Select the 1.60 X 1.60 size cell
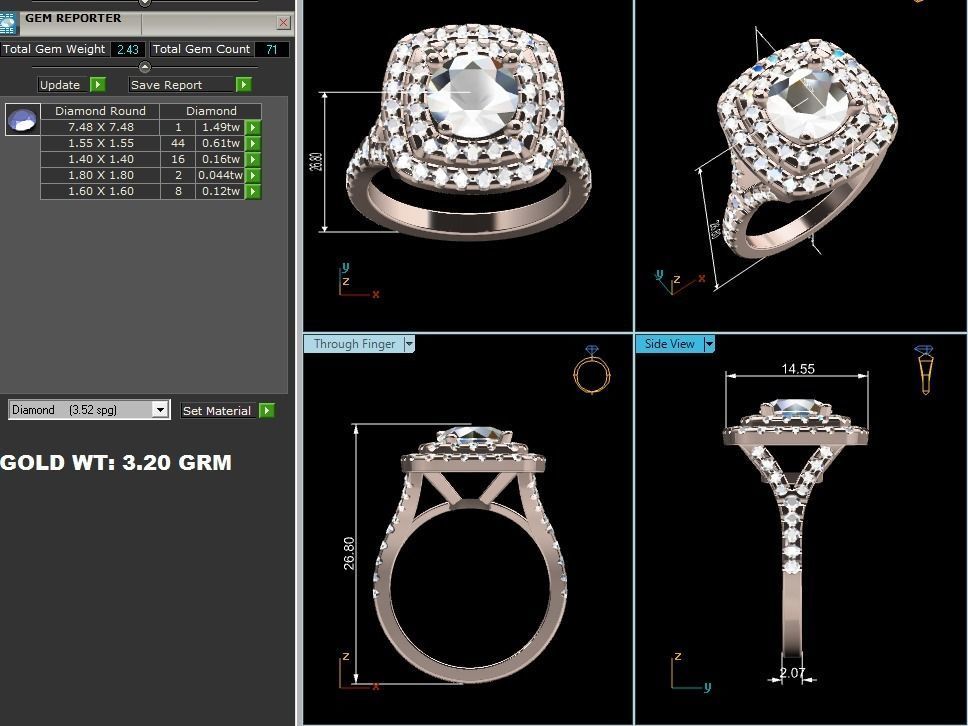 101,191
